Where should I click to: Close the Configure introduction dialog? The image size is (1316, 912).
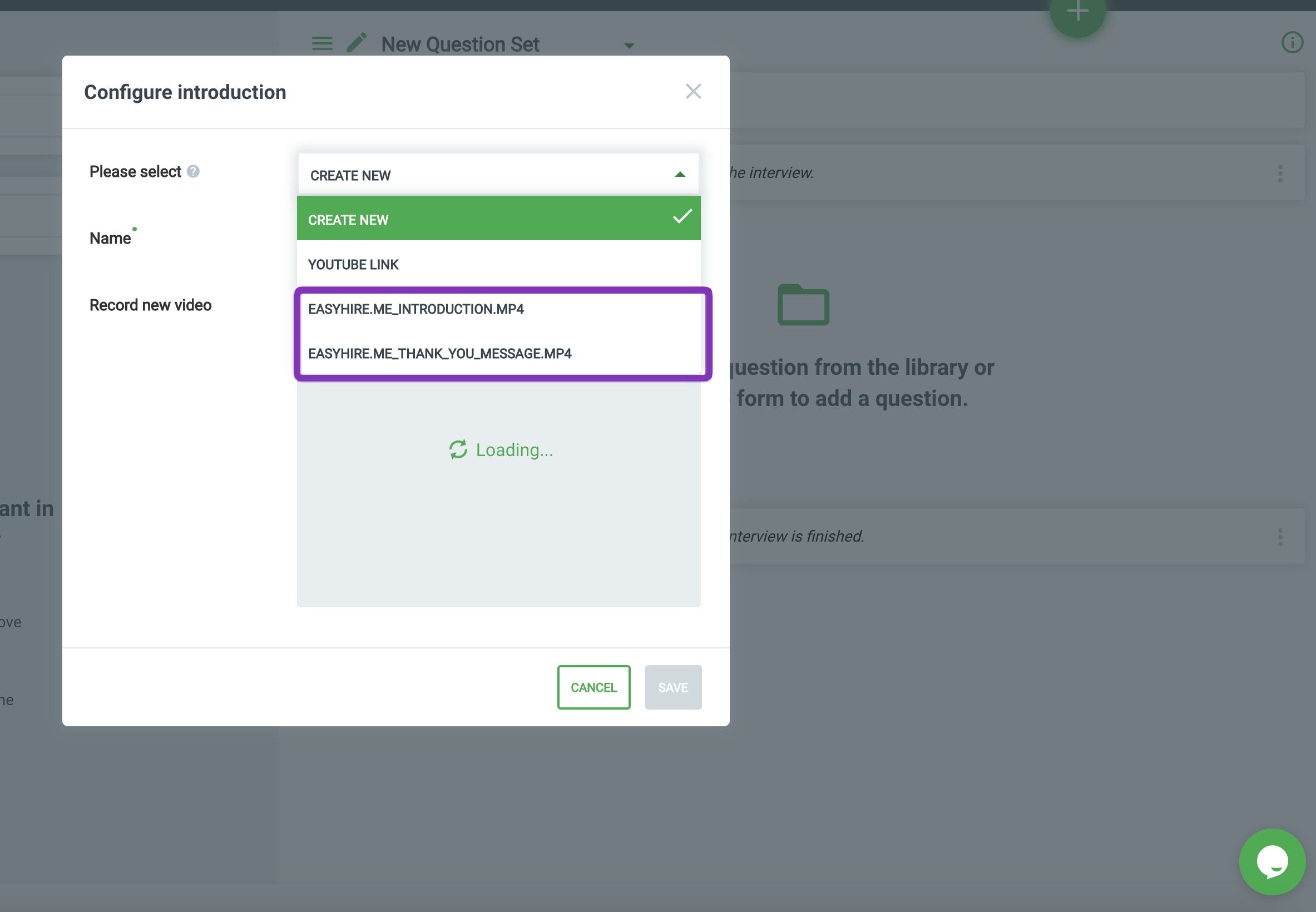point(692,91)
